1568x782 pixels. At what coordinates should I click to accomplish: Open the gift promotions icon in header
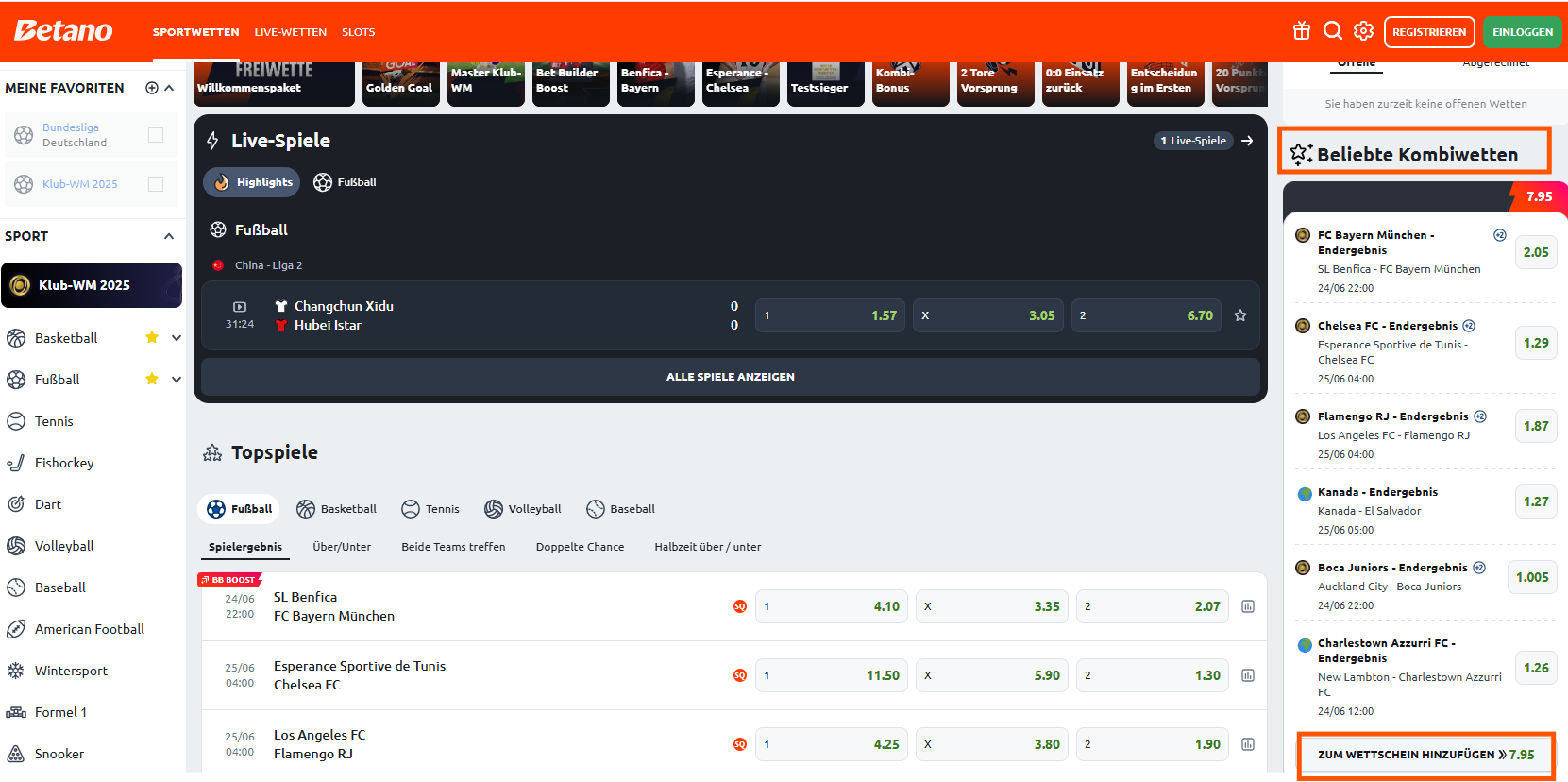[x=1302, y=31]
